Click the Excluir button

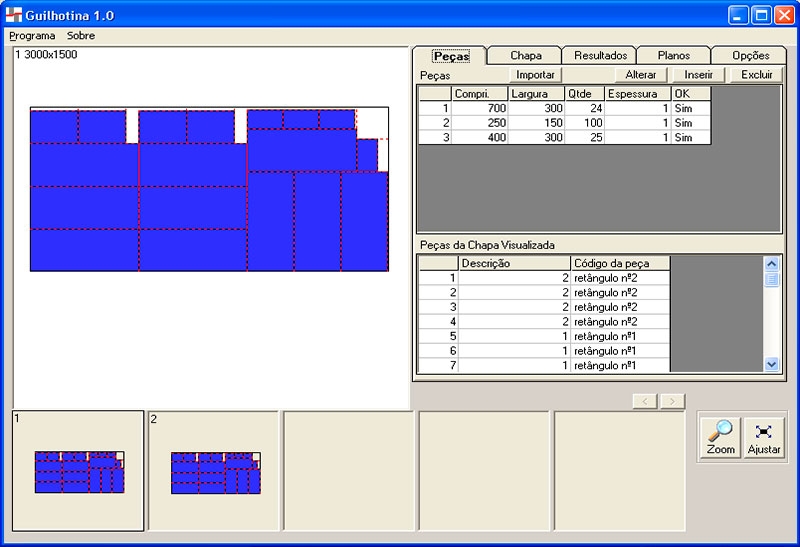click(x=756, y=75)
